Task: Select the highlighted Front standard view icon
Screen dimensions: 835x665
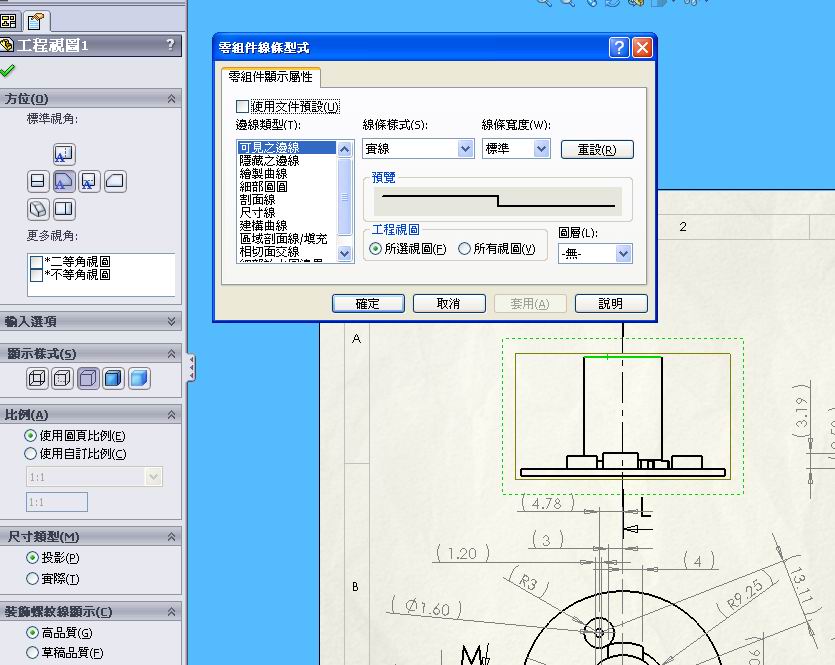Action: [64, 182]
